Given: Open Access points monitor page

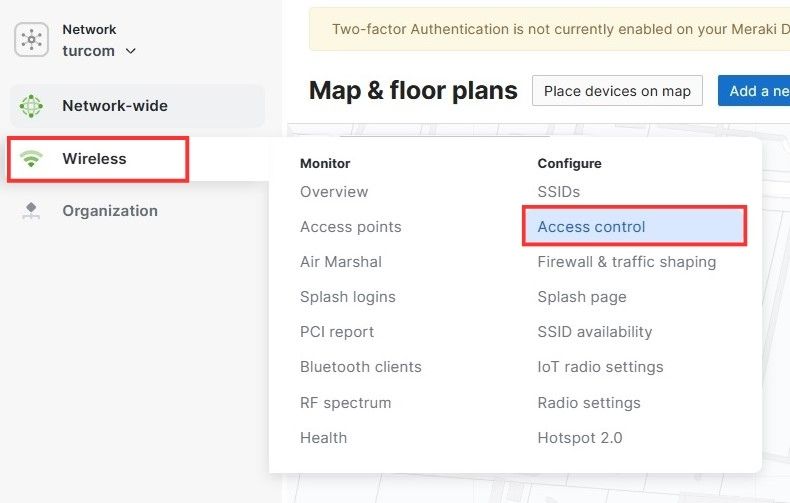Looking at the screenshot, I should click(350, 227).
